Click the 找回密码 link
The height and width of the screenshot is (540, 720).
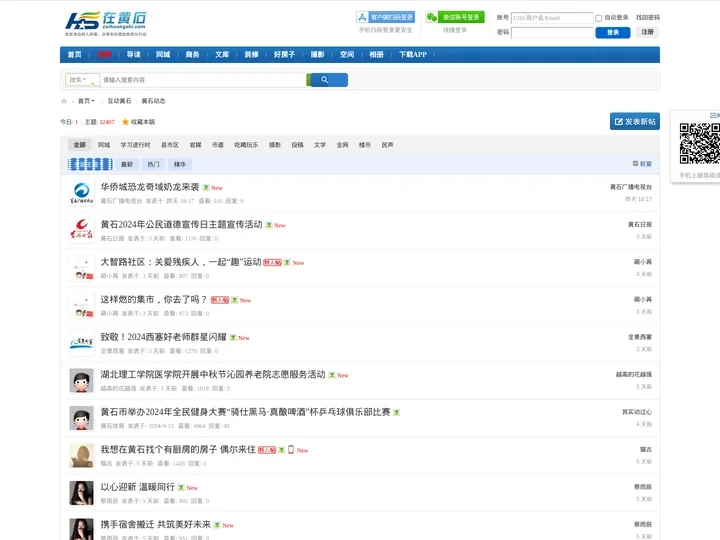647,17
